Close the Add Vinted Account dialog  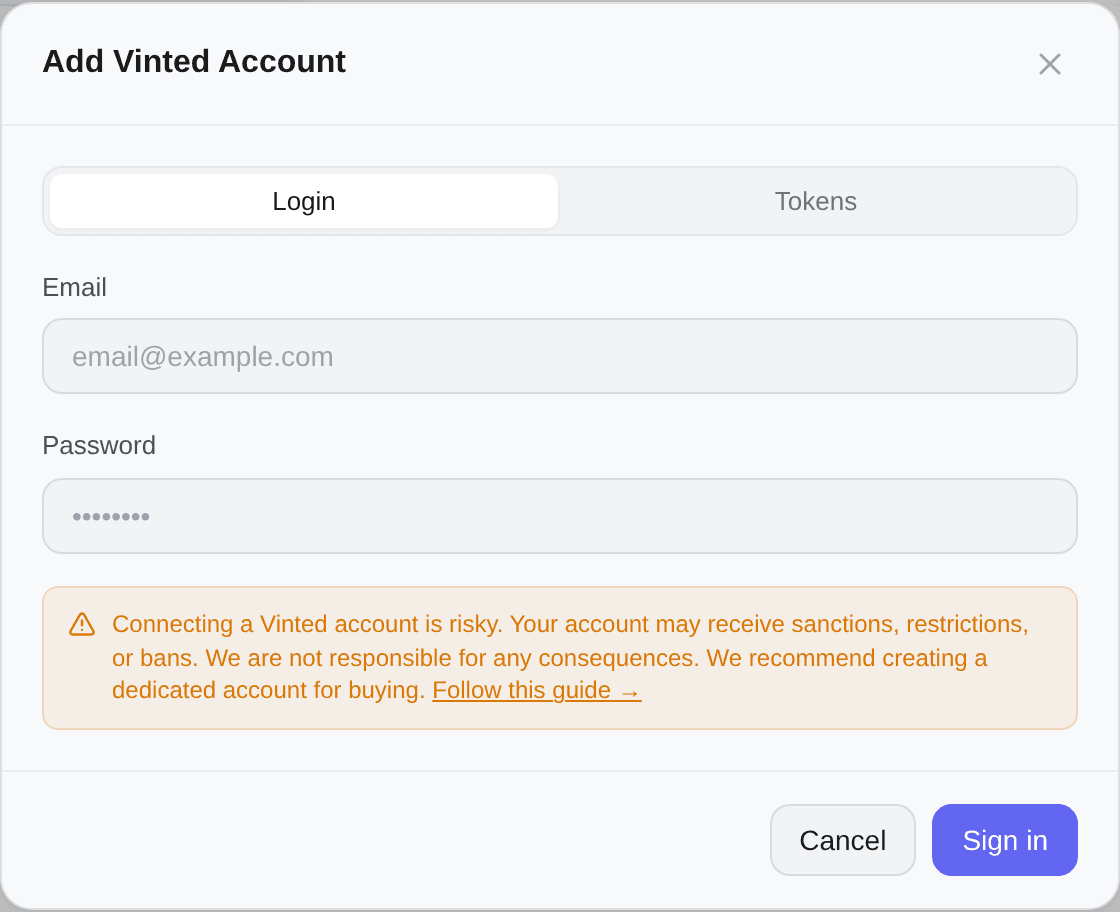point(1049,64)
